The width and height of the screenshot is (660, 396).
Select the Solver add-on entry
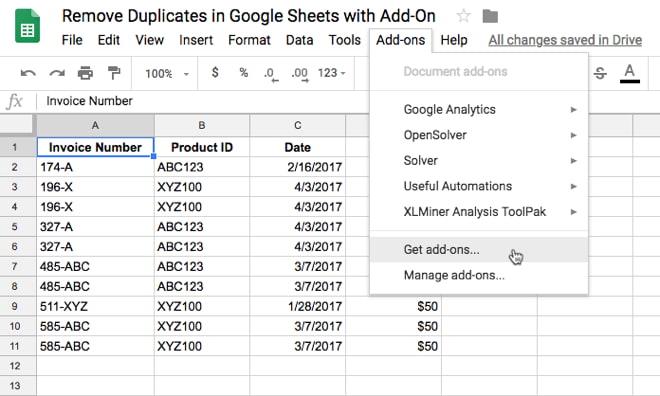[479, 161]
